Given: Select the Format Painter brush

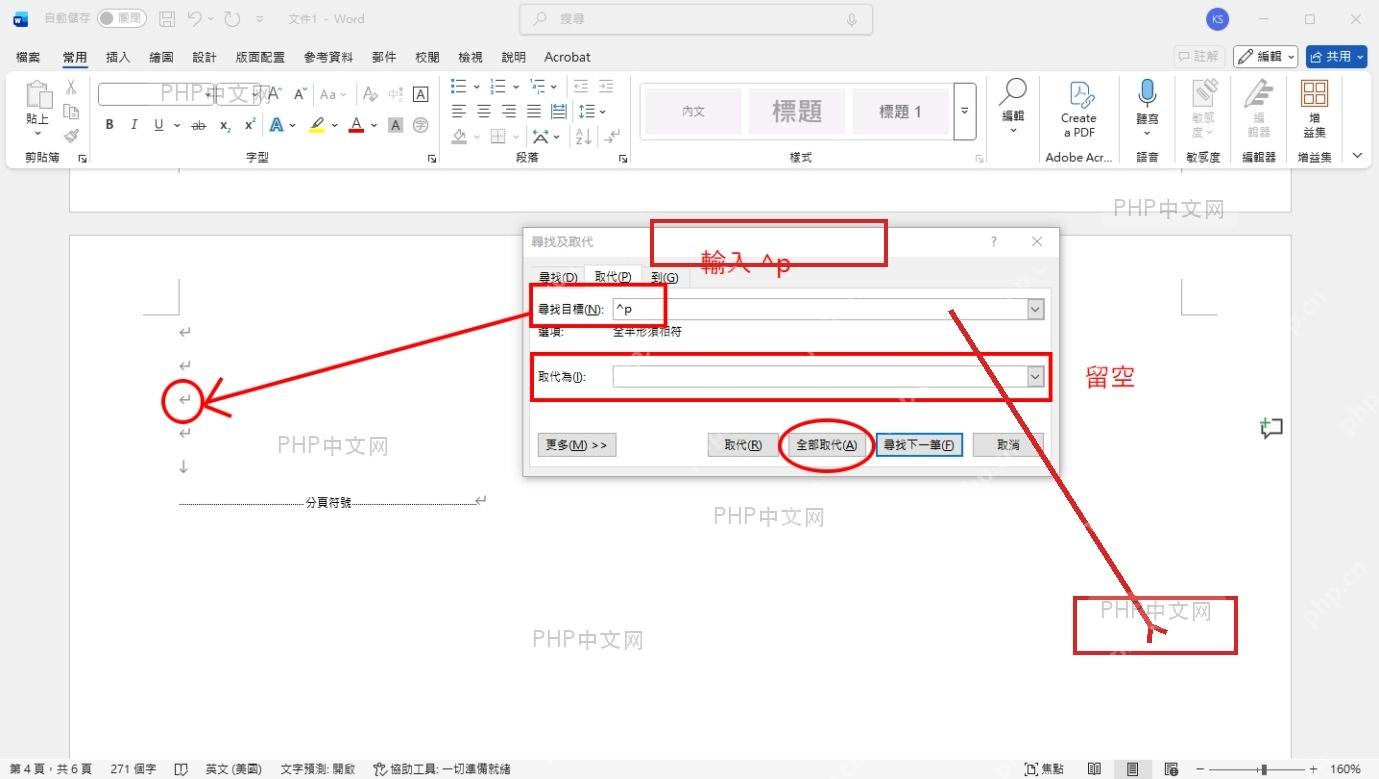Looking at the screenshot, I should point(71,135).
